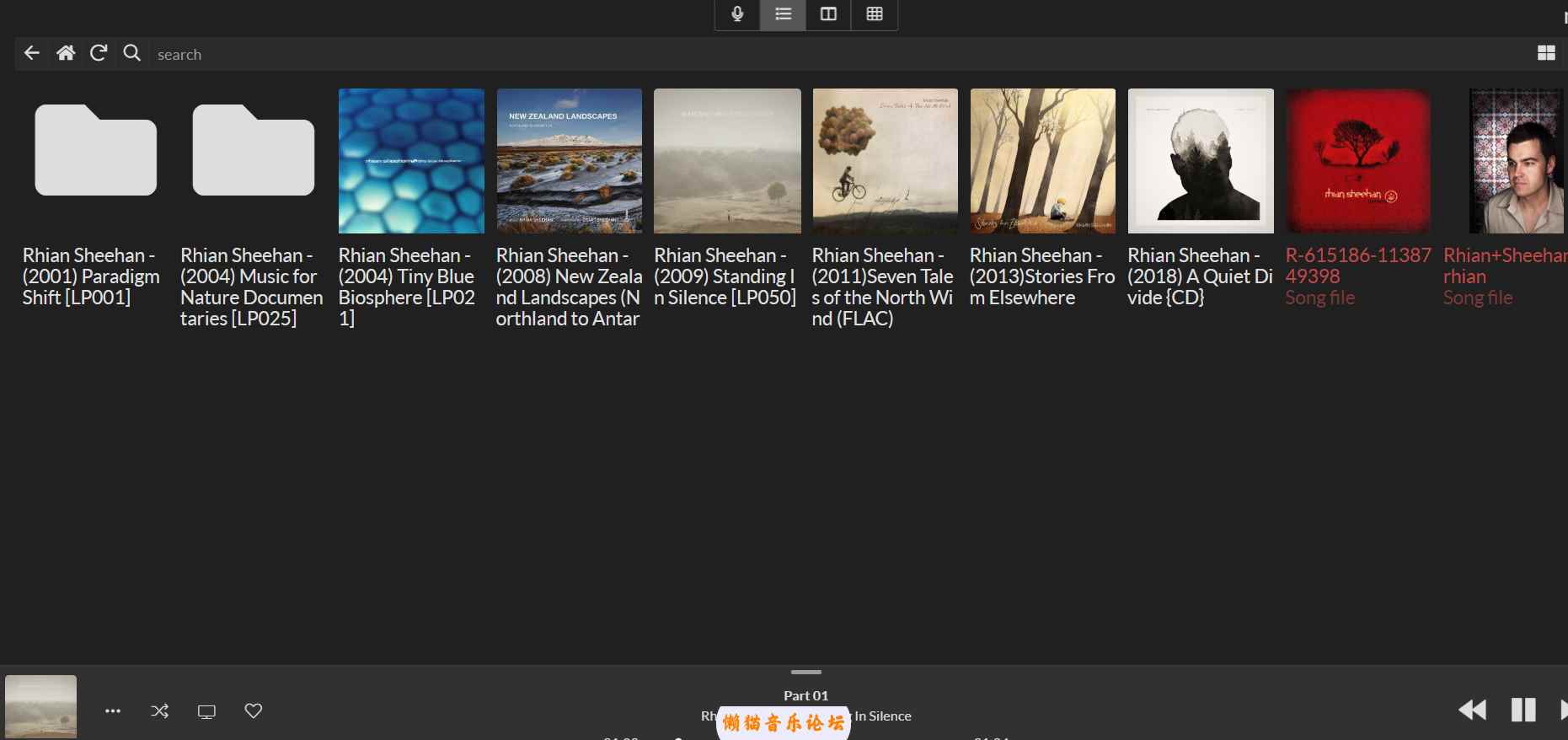Open the Music for Nature Documentaries folder icon
The height and width of the screenshot is (740, 1568).
coord(253,150)
